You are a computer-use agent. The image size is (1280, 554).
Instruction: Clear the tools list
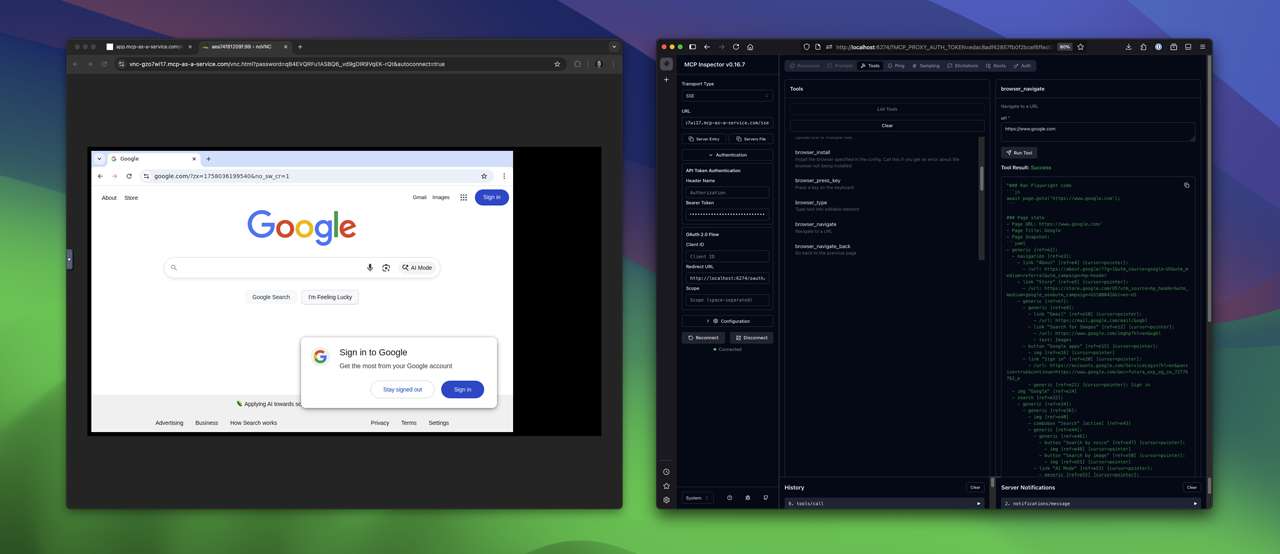pos(887,126)
